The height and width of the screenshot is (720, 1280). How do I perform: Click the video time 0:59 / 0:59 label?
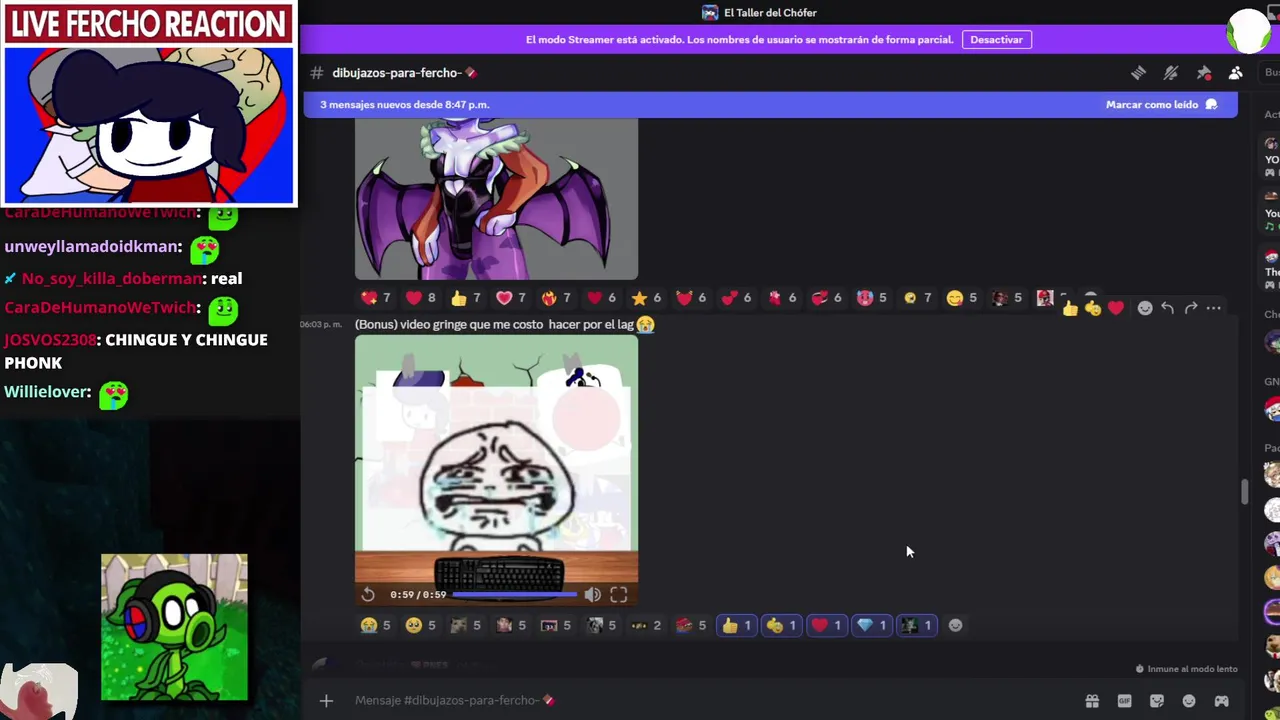tap(418, 594)
